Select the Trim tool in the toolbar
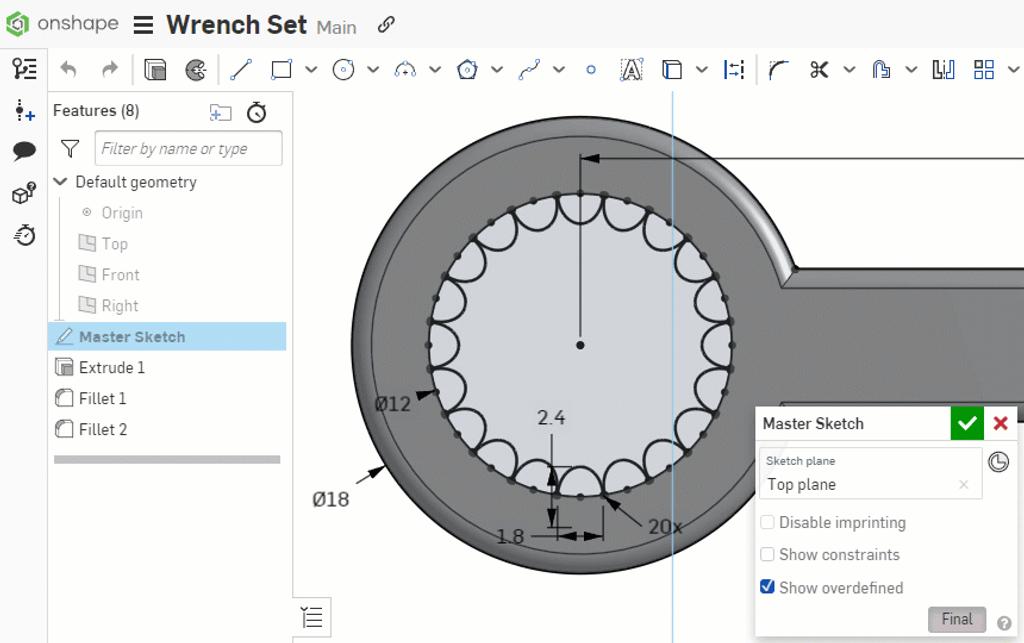Screen dimensions: 1024x643 [820, 69]
